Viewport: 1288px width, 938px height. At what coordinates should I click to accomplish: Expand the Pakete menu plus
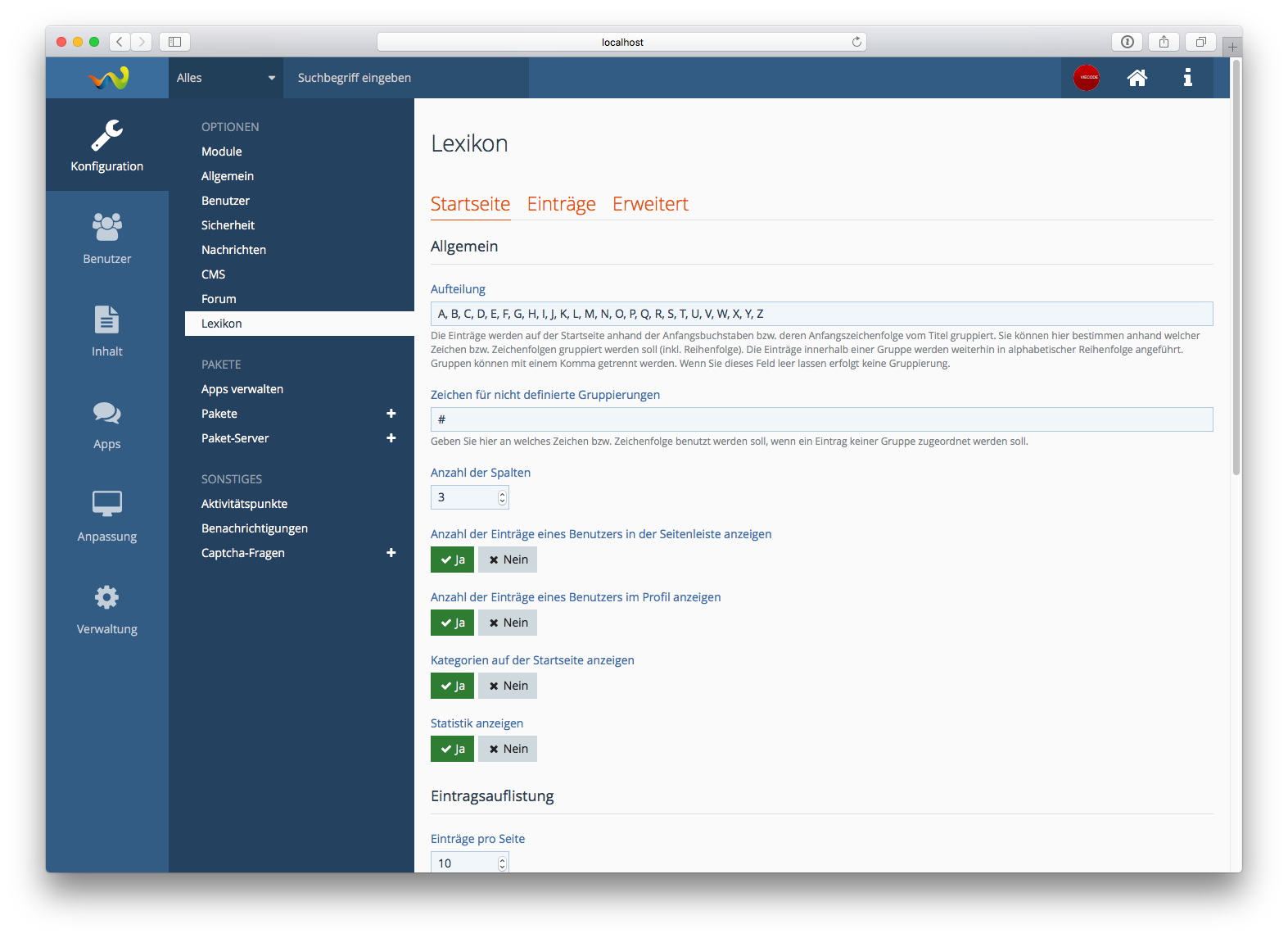[391, 414]
